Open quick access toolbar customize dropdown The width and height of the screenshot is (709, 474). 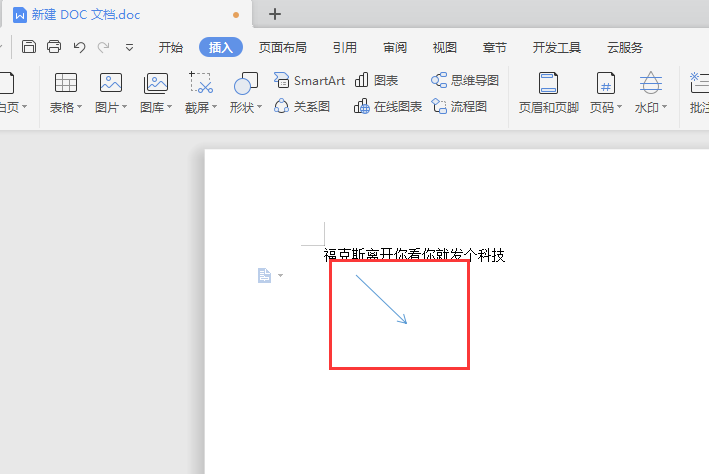point(129,47)
